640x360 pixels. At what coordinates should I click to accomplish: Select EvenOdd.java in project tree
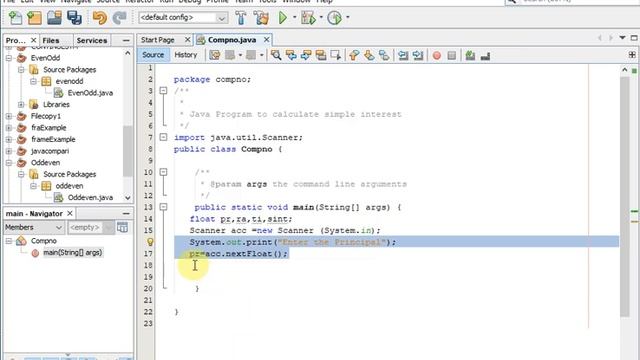click(x=90, y=93)
